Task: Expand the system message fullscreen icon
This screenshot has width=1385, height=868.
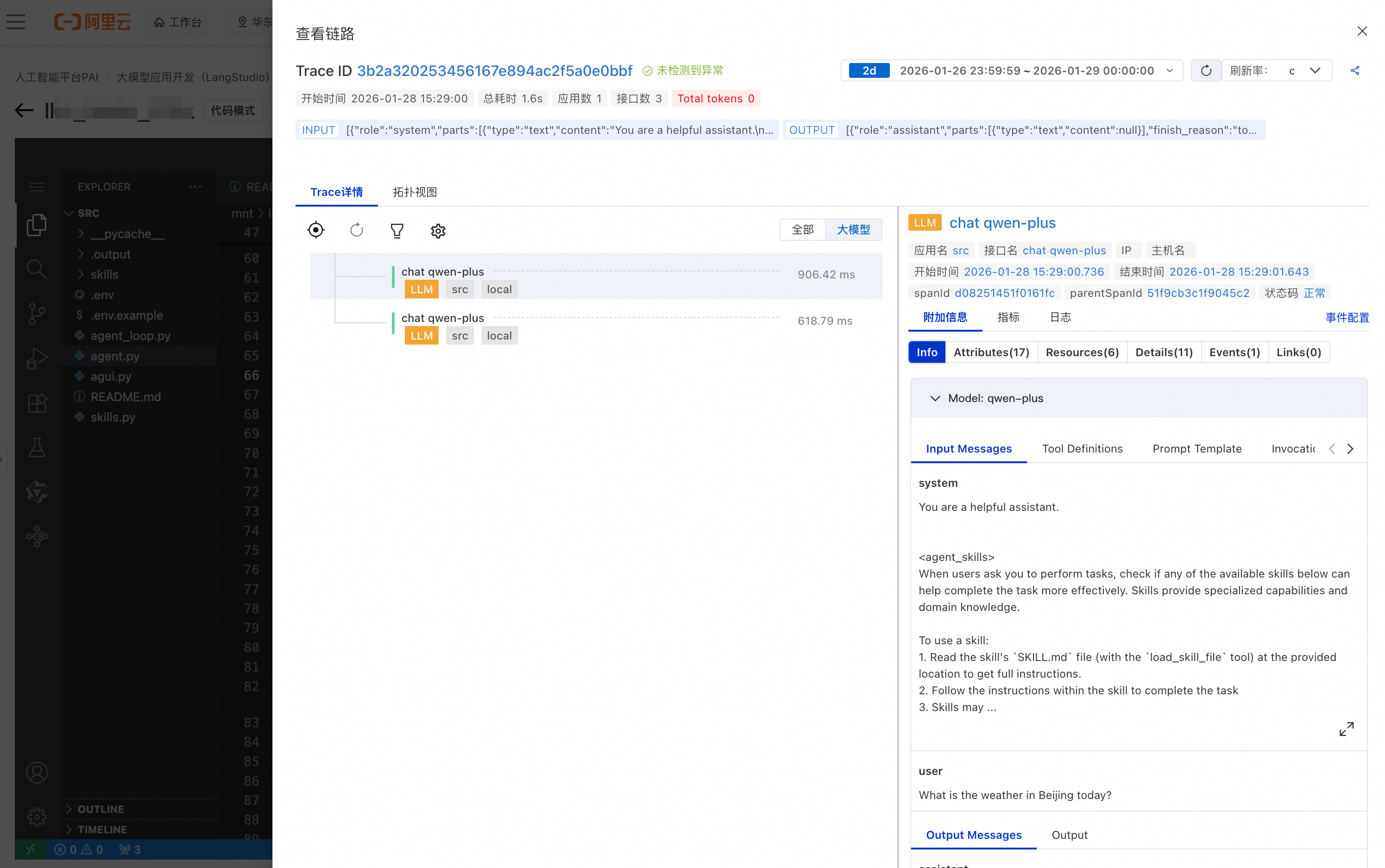Action: tap(1346, 729)
